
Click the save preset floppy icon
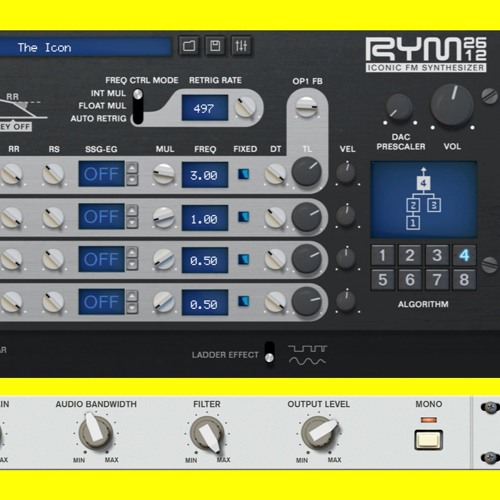[x=215, y=46]
